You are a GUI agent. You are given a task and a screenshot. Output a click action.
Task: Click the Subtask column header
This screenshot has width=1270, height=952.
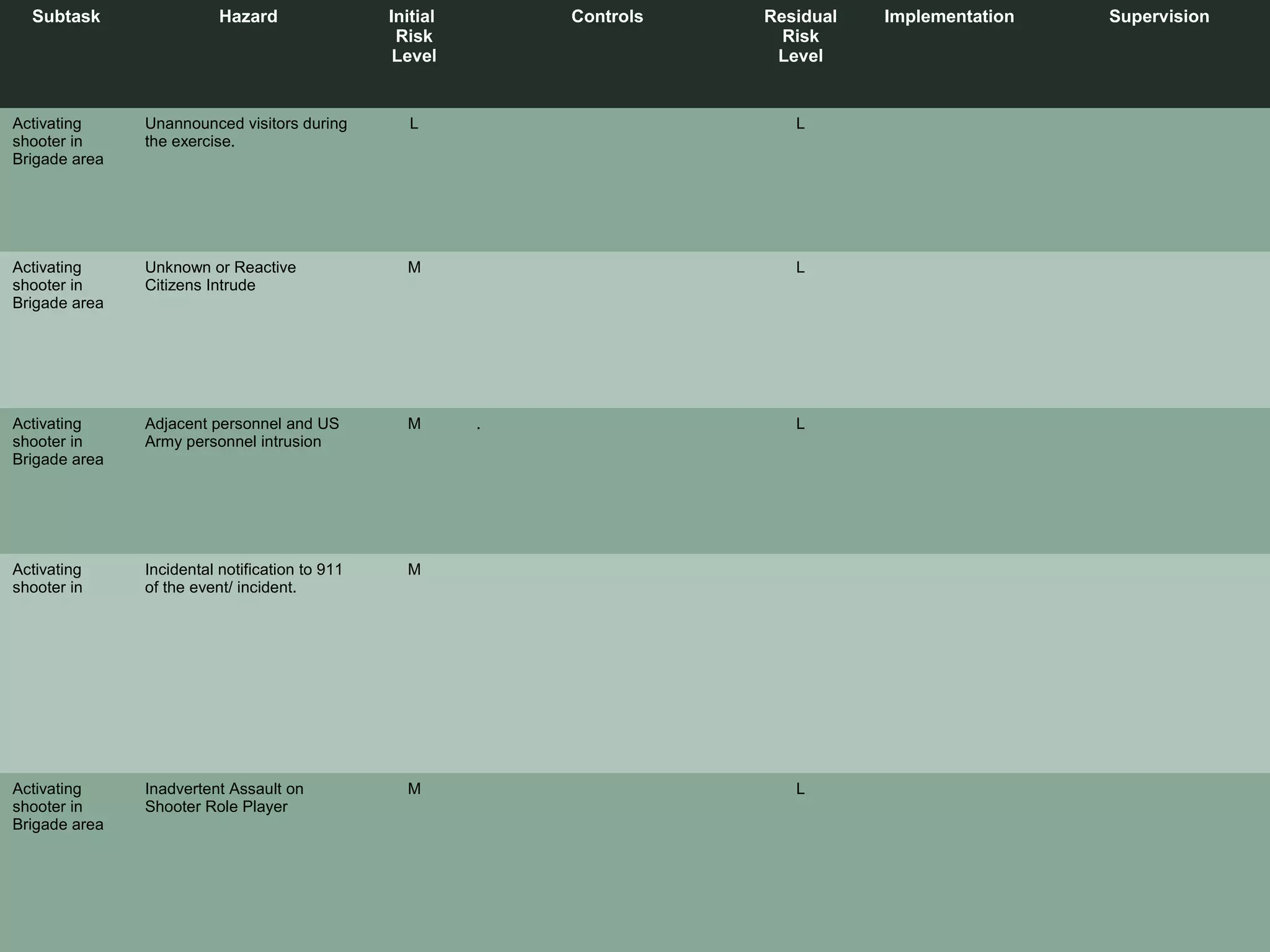[x=66, y=17]
